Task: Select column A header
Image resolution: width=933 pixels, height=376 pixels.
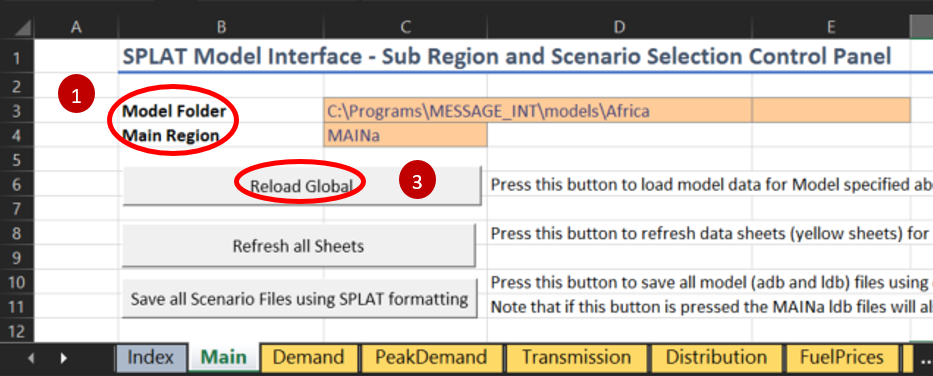Action: (76, 26)
